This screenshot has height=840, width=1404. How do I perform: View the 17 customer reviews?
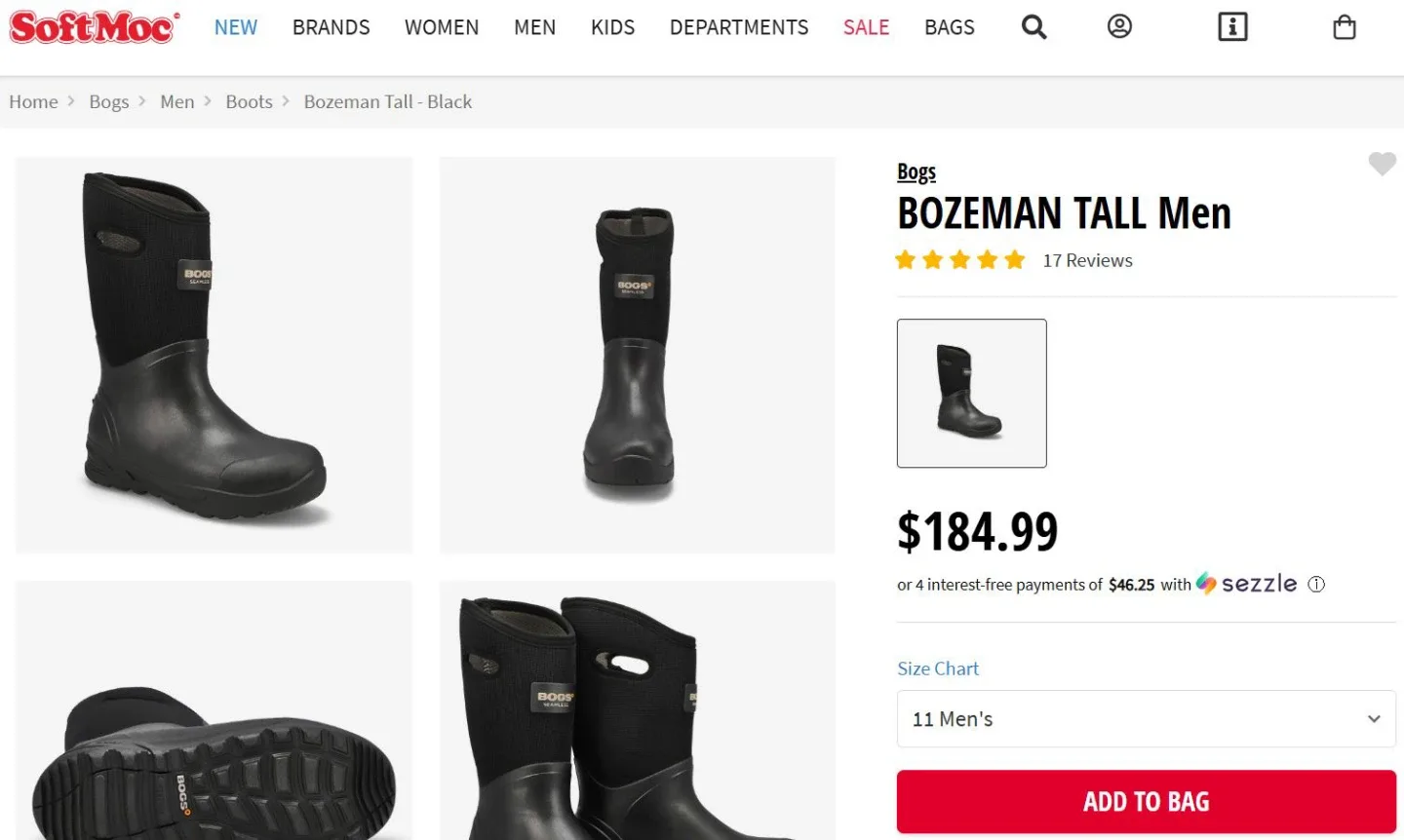pyautogui.click(x=1087, y=260)
